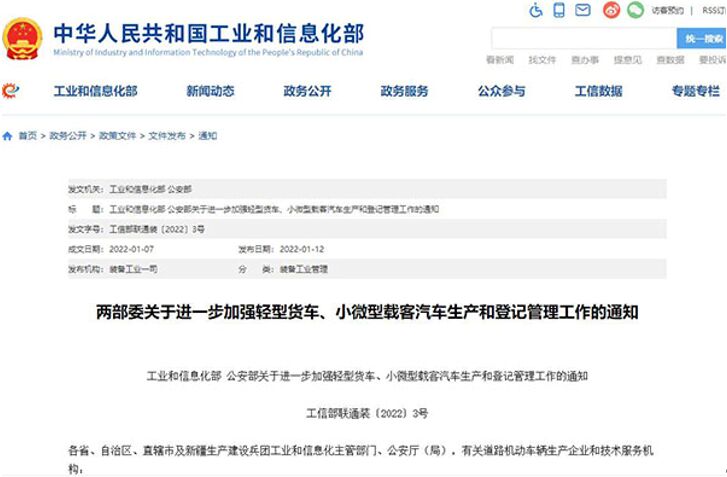Click the 分类 value 装备工业管理
727x477 pixels.
[x=304, y=269]
